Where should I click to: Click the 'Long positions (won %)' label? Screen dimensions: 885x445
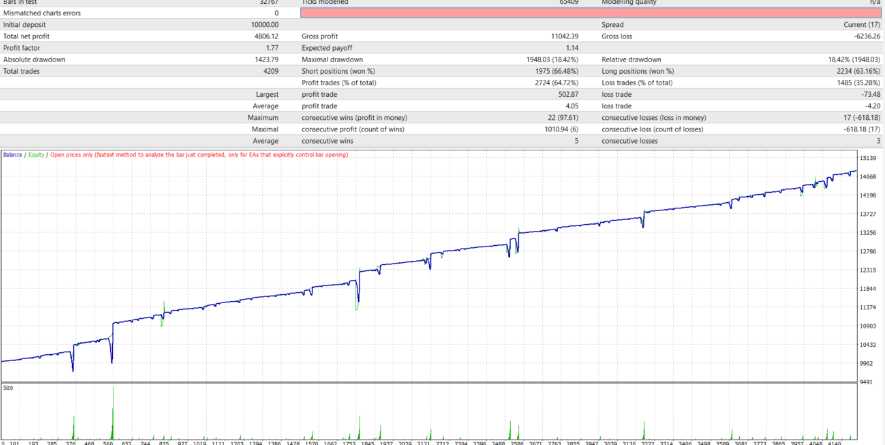coord(638,71)
